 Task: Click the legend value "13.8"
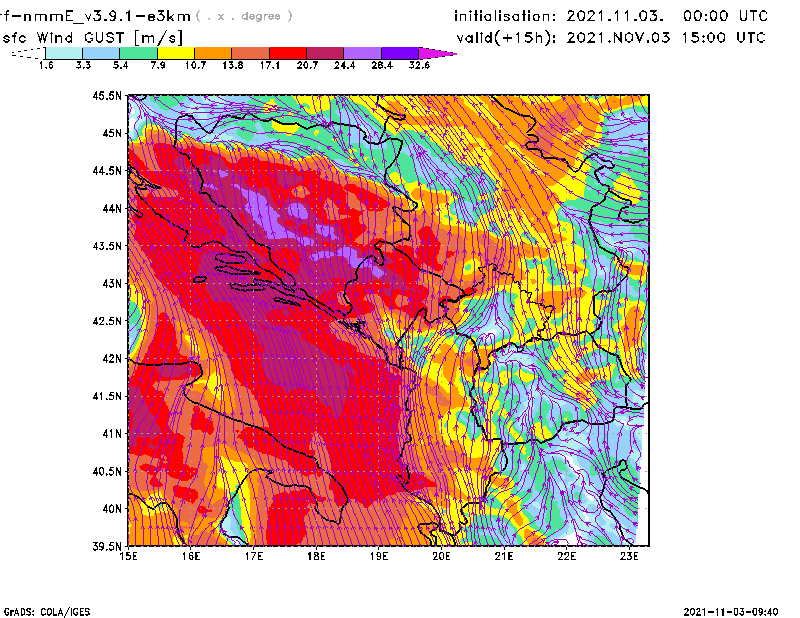coord(233,65)
